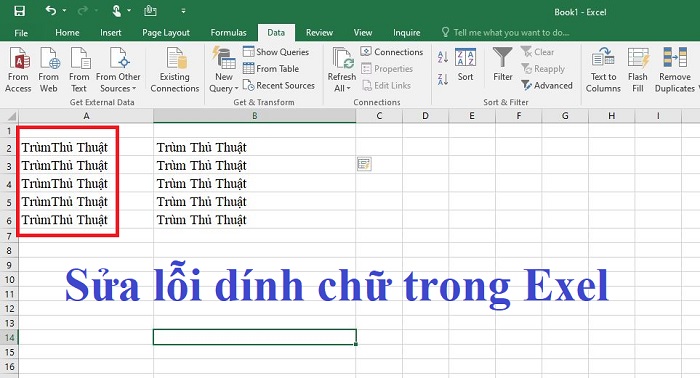Import data From Web

(x=48, y=70)
